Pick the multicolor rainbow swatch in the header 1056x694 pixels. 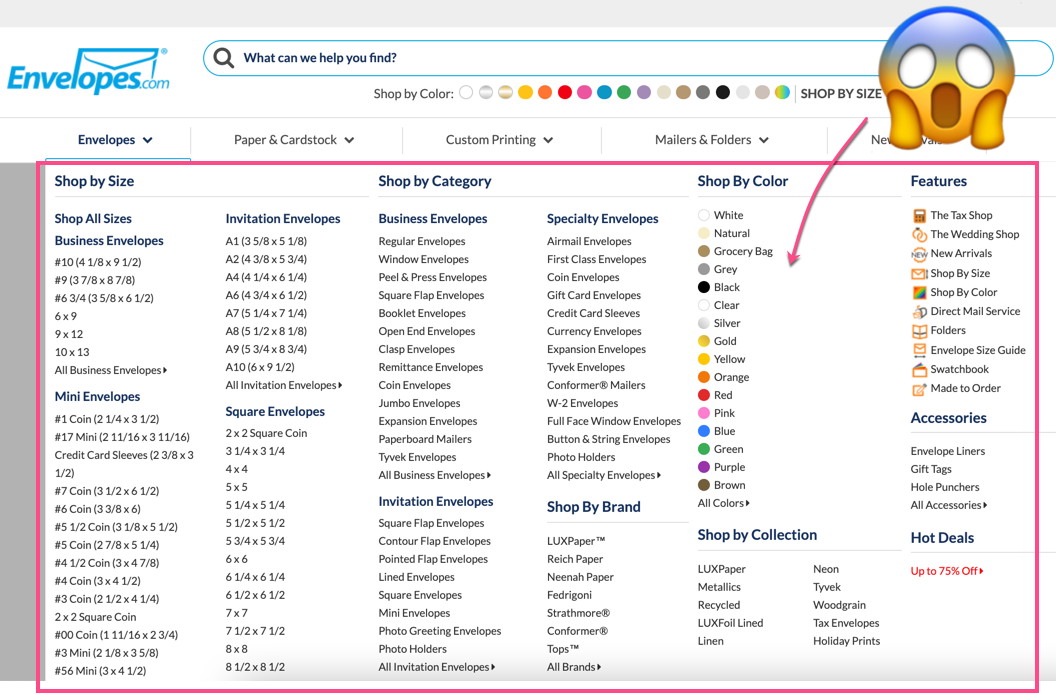tap(782, 92)
